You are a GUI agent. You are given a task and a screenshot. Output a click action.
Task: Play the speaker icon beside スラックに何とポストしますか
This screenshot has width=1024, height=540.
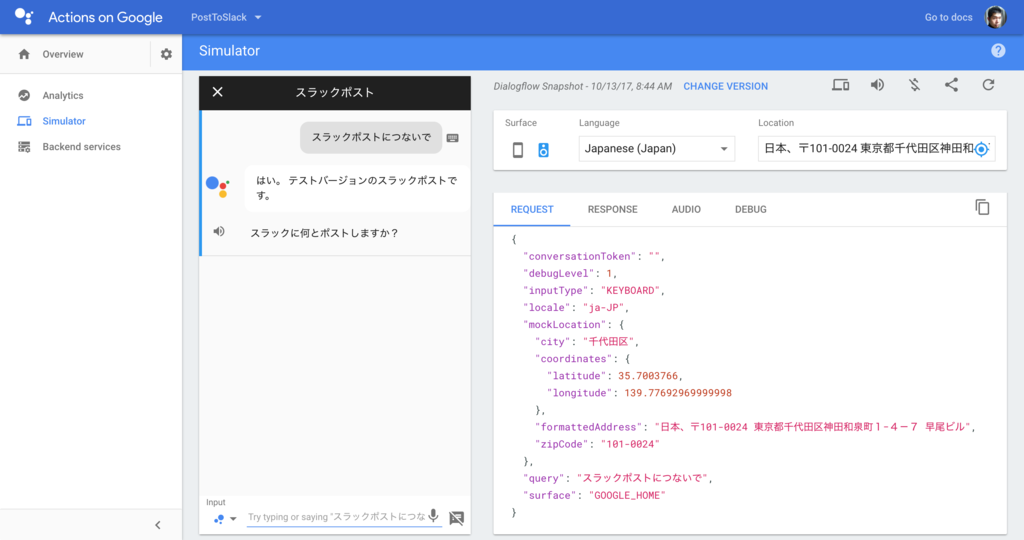(219, 232)
